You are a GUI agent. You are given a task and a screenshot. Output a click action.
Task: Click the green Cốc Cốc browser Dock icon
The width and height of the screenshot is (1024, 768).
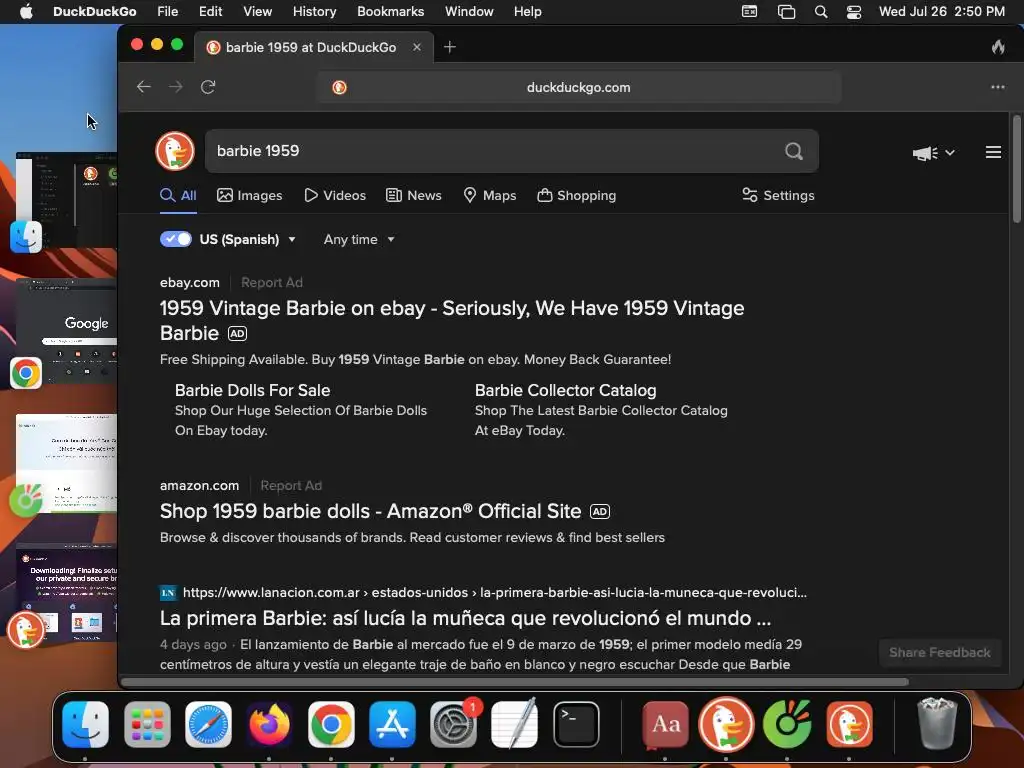[x=788, y=724]
